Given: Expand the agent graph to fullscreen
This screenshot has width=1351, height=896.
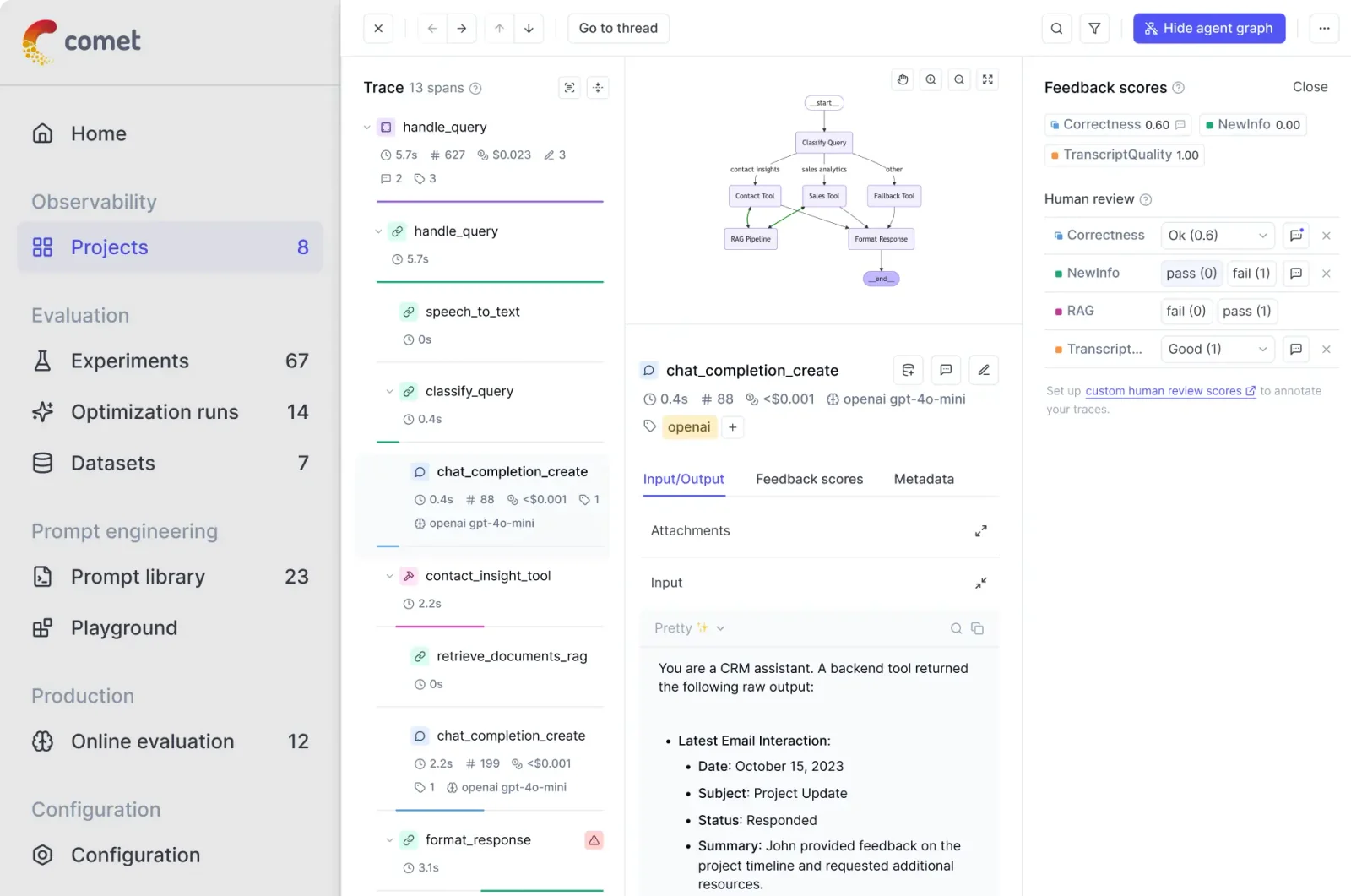Looking at the screenshot, I should pyautogui.click(x=987, y=79).
